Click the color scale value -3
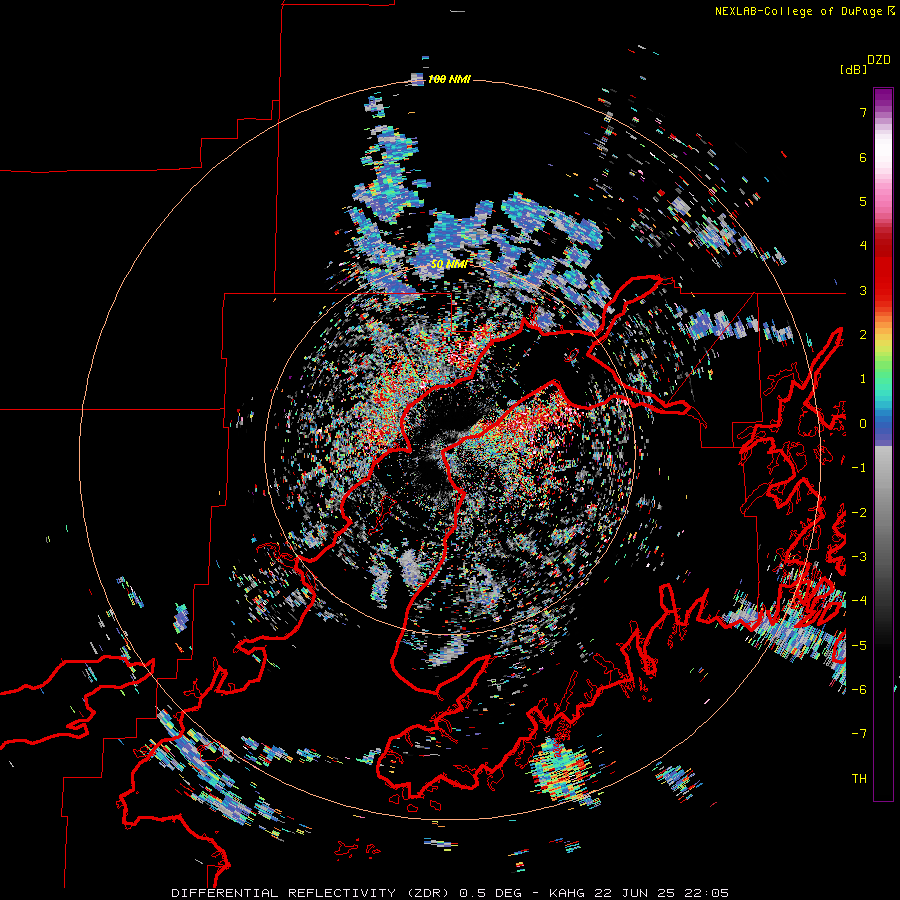The height and width of the screenshot is (900, 900). [x=859, y=557]
